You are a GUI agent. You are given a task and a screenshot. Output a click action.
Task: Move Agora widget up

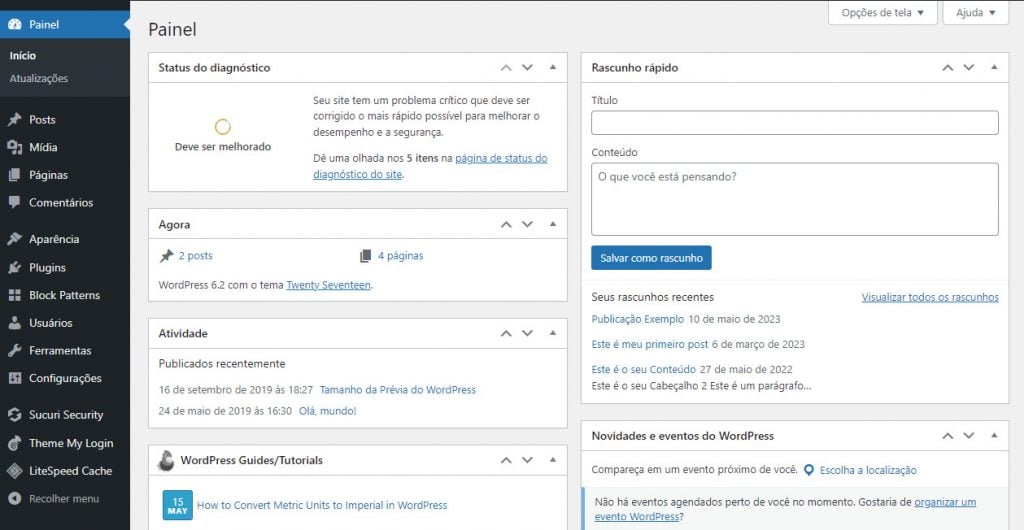506,224
